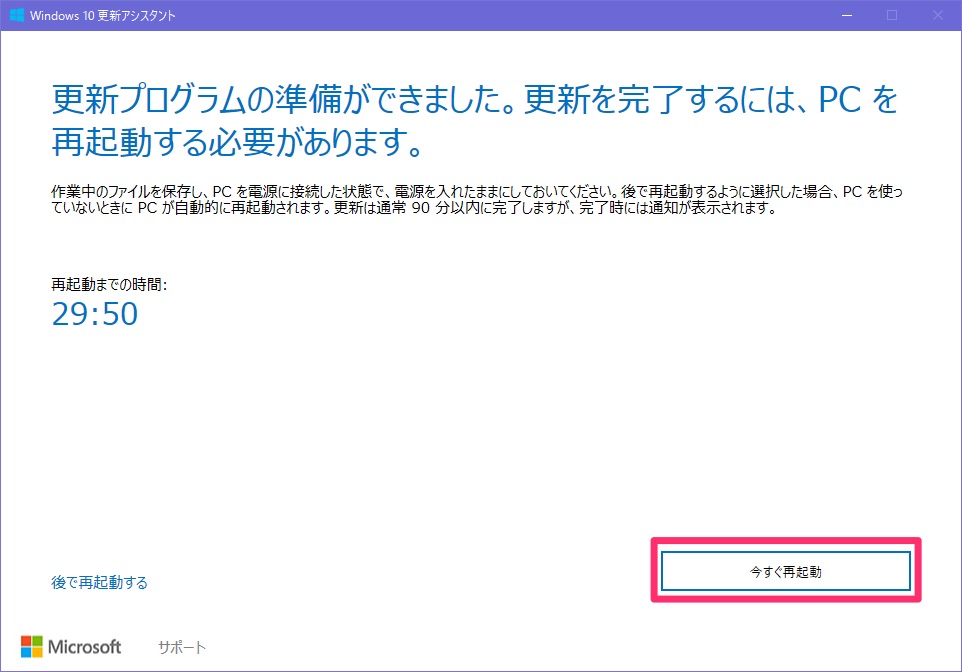The width and height of the screenshot is (962, 672).
Task: Click the Windows 10 更新アシスタント title text
Action: pos(102,16)
